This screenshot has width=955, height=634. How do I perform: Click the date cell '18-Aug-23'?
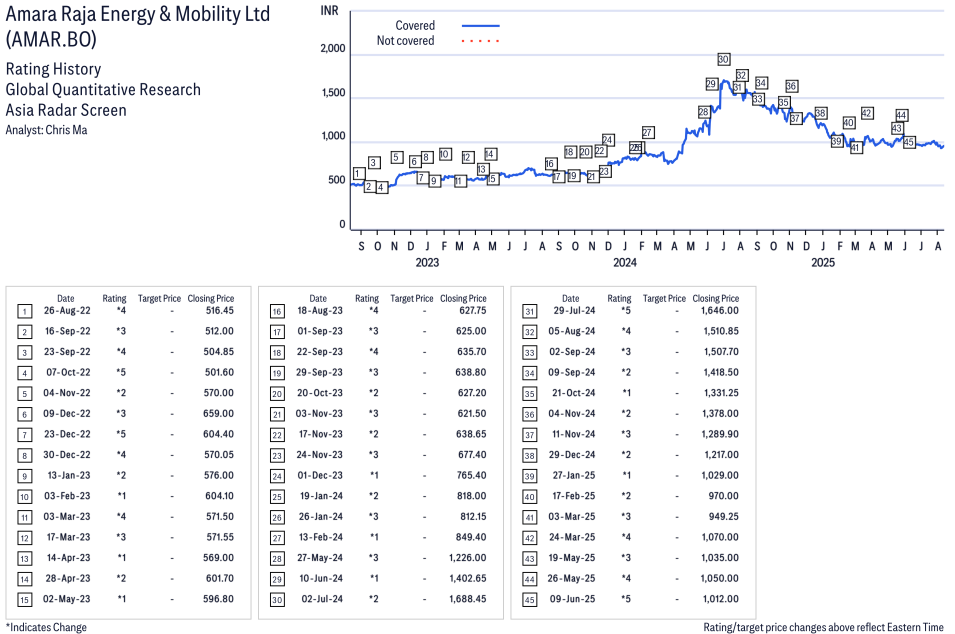pyautogui.click(x=320, y=311)
